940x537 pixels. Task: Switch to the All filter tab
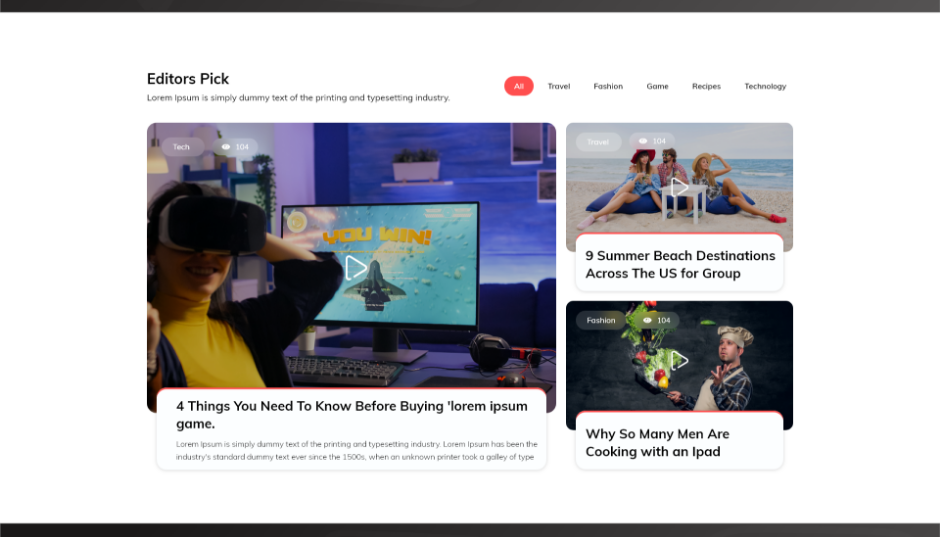pyautogui.click(x=518, y=86)
